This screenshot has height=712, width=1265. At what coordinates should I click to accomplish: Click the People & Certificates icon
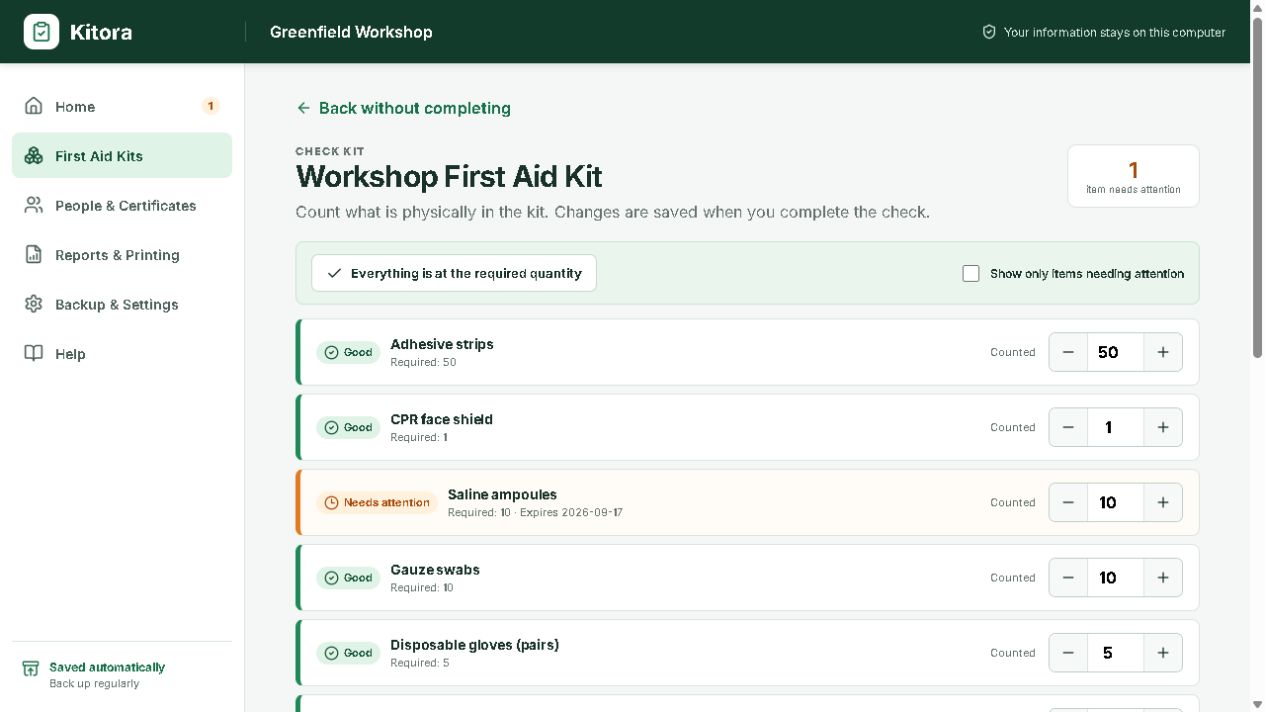pos(34,205)
